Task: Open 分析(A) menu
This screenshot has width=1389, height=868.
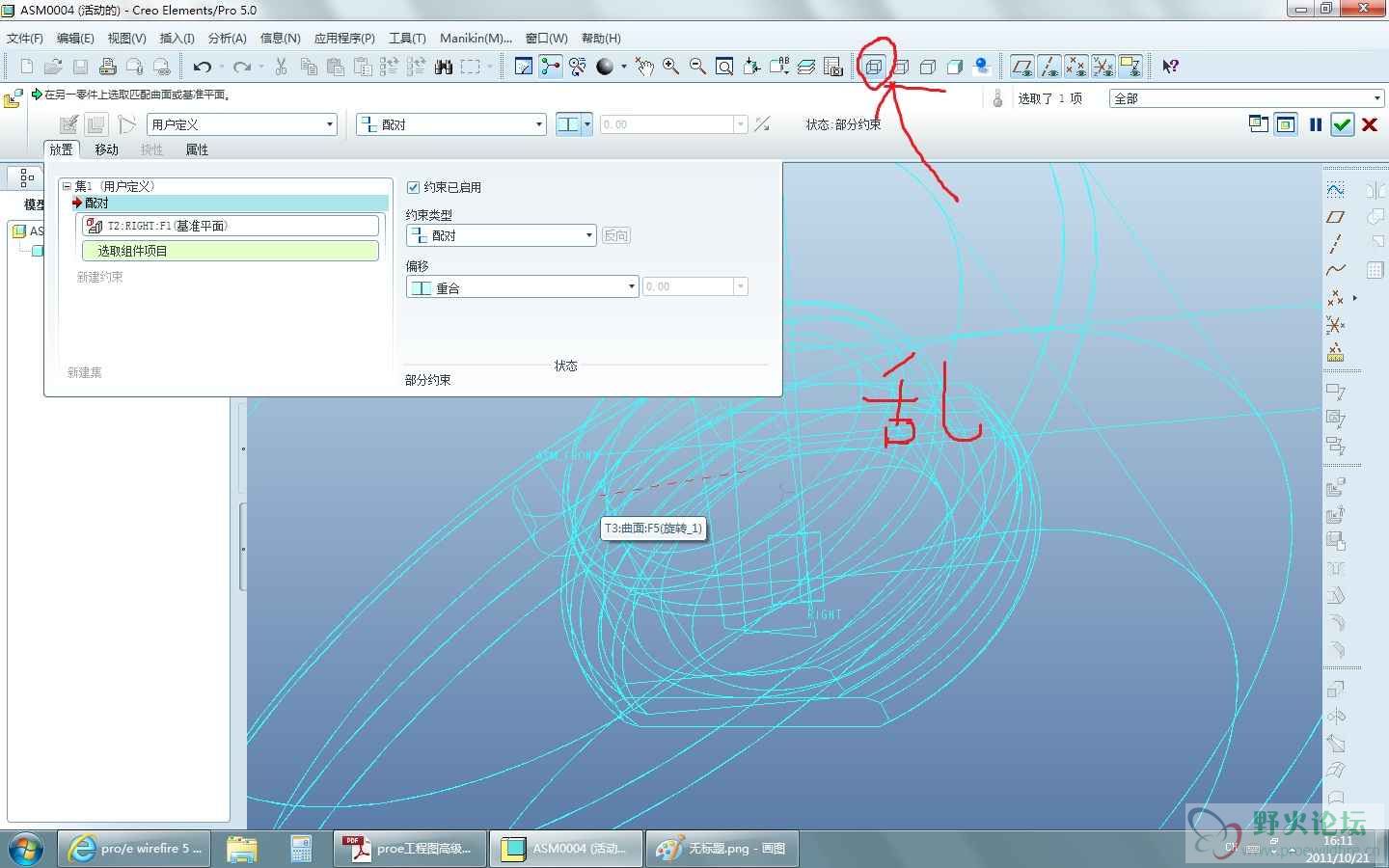Action: coord(227,38)
